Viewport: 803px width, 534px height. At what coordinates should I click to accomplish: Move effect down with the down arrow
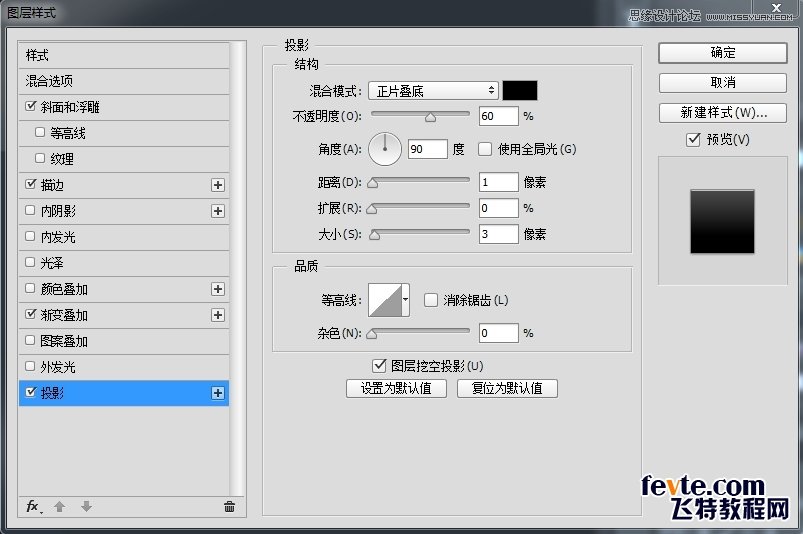(x=87, y=506)
